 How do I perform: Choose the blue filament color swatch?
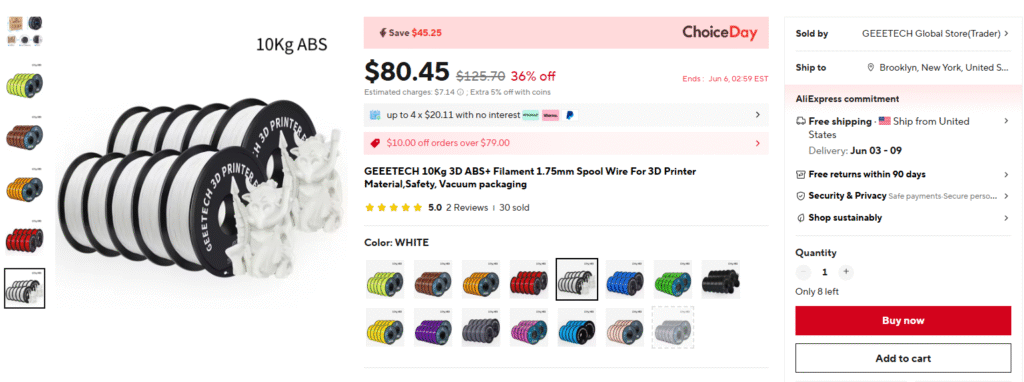coord(624,279)
